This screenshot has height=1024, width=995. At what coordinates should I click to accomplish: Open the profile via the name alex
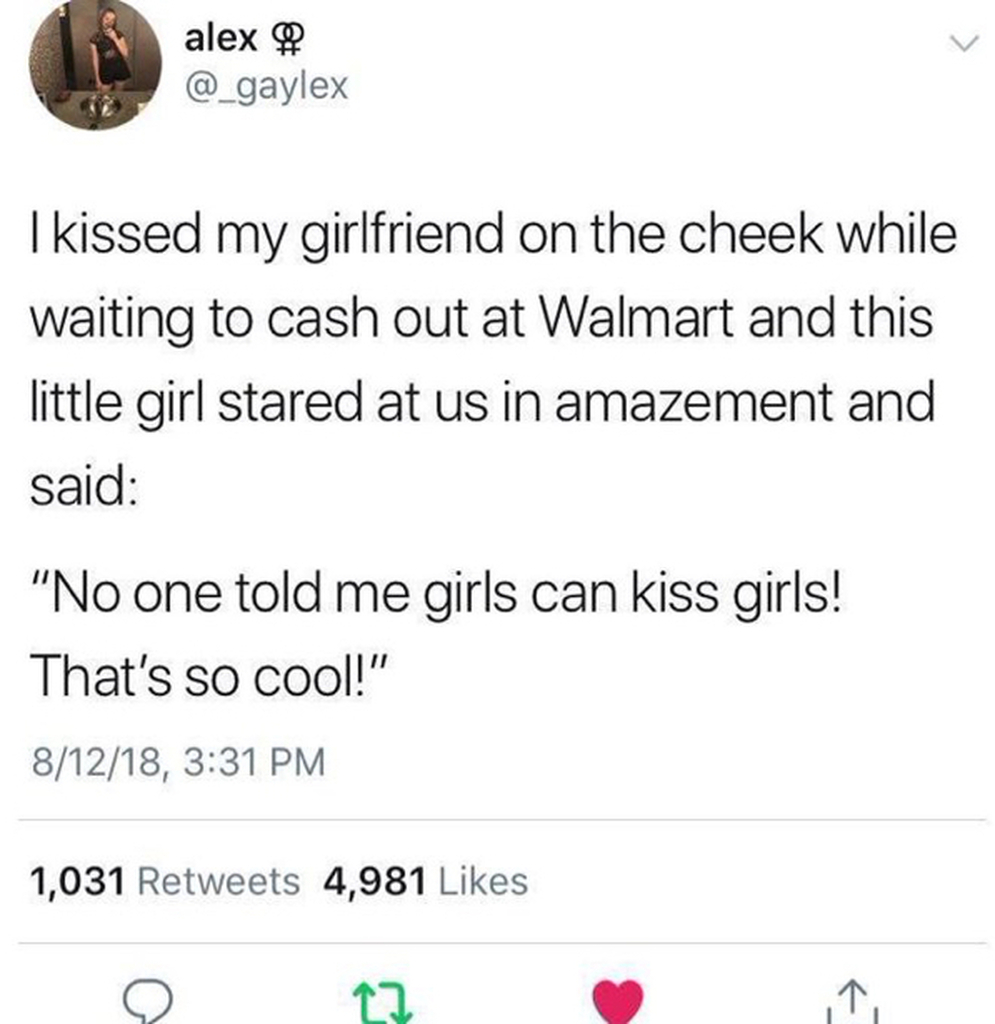221,38
